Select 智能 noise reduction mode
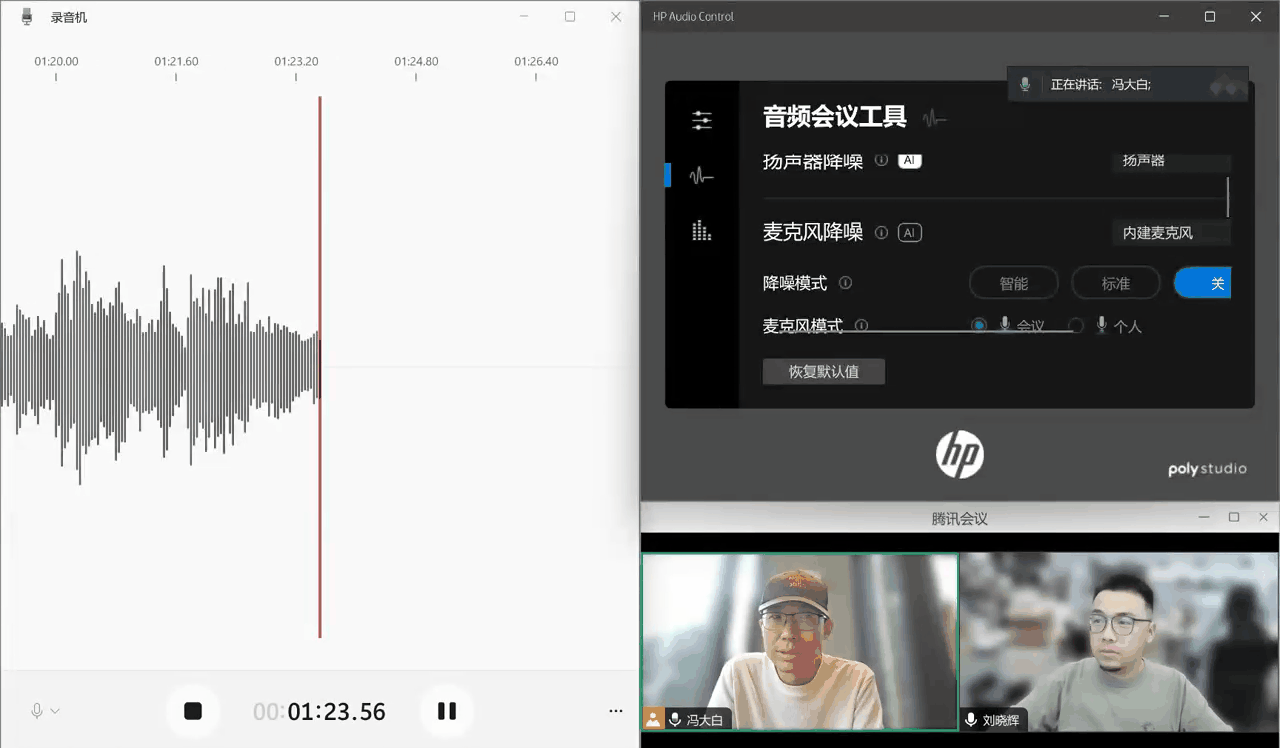Screen dimensions: 1280x748 (x=1014, y=283)
